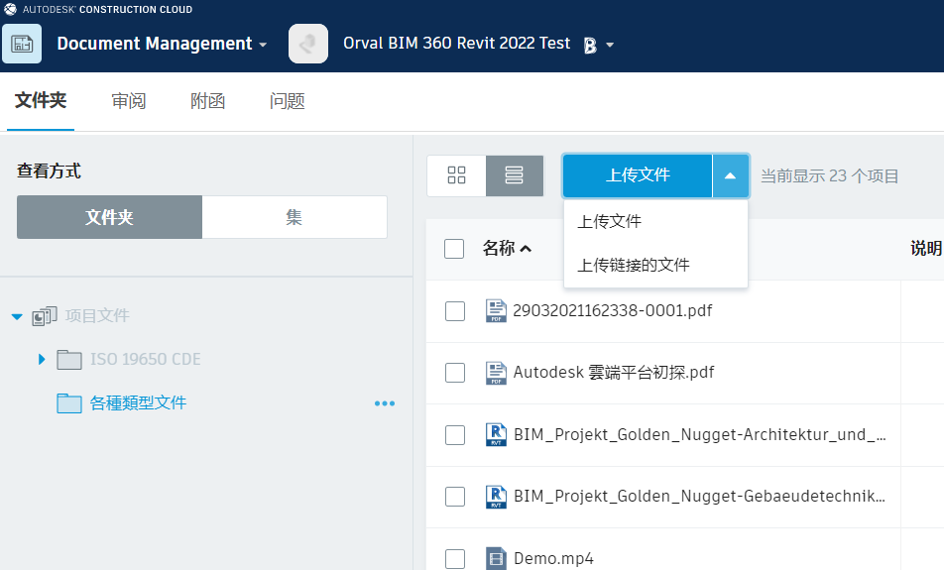This screenshot has height=570, width=944.
Task: Switch to list view icon
Action: pos(514,175)
